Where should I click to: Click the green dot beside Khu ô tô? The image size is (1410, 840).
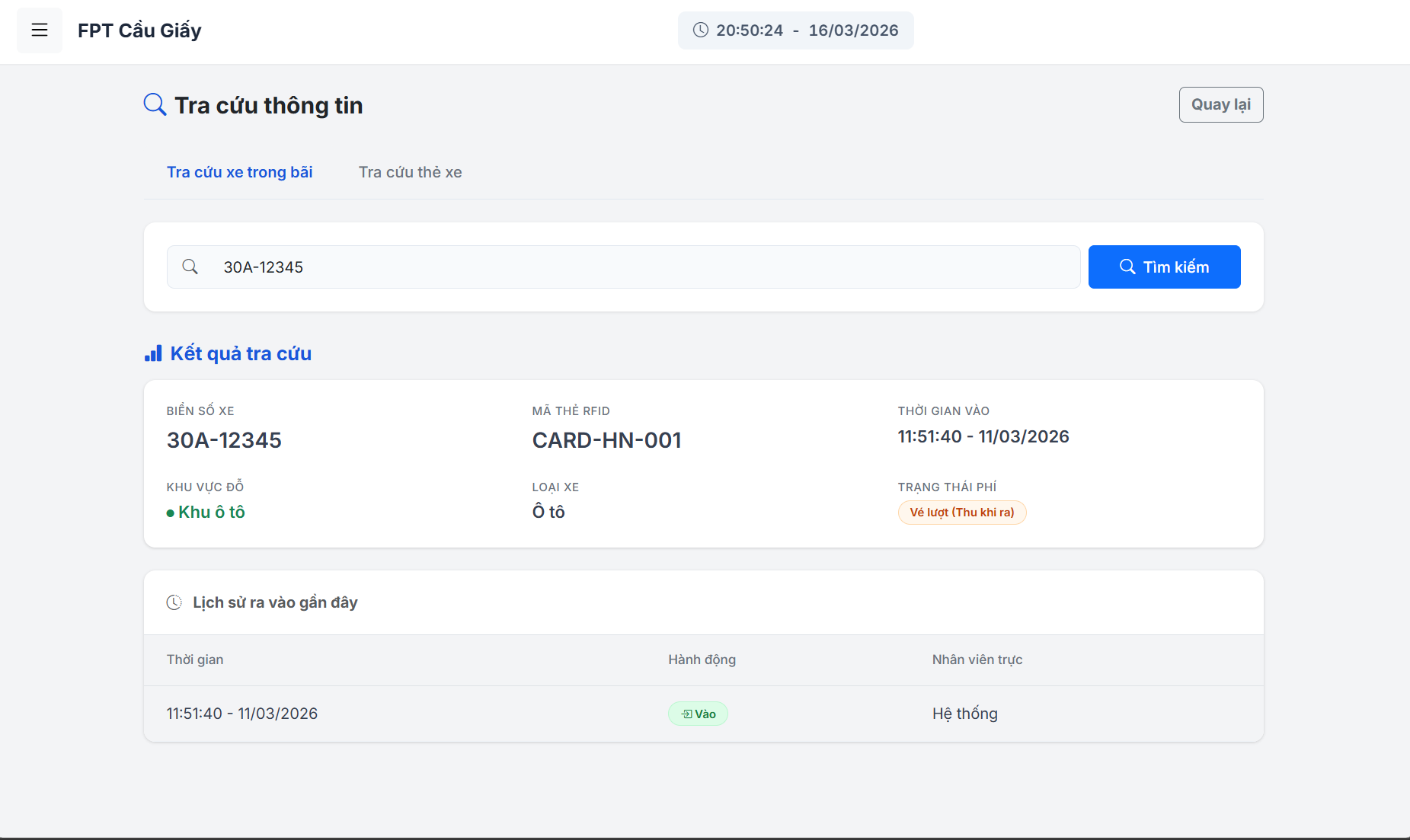pyautogui.click(x=171, y=513)
